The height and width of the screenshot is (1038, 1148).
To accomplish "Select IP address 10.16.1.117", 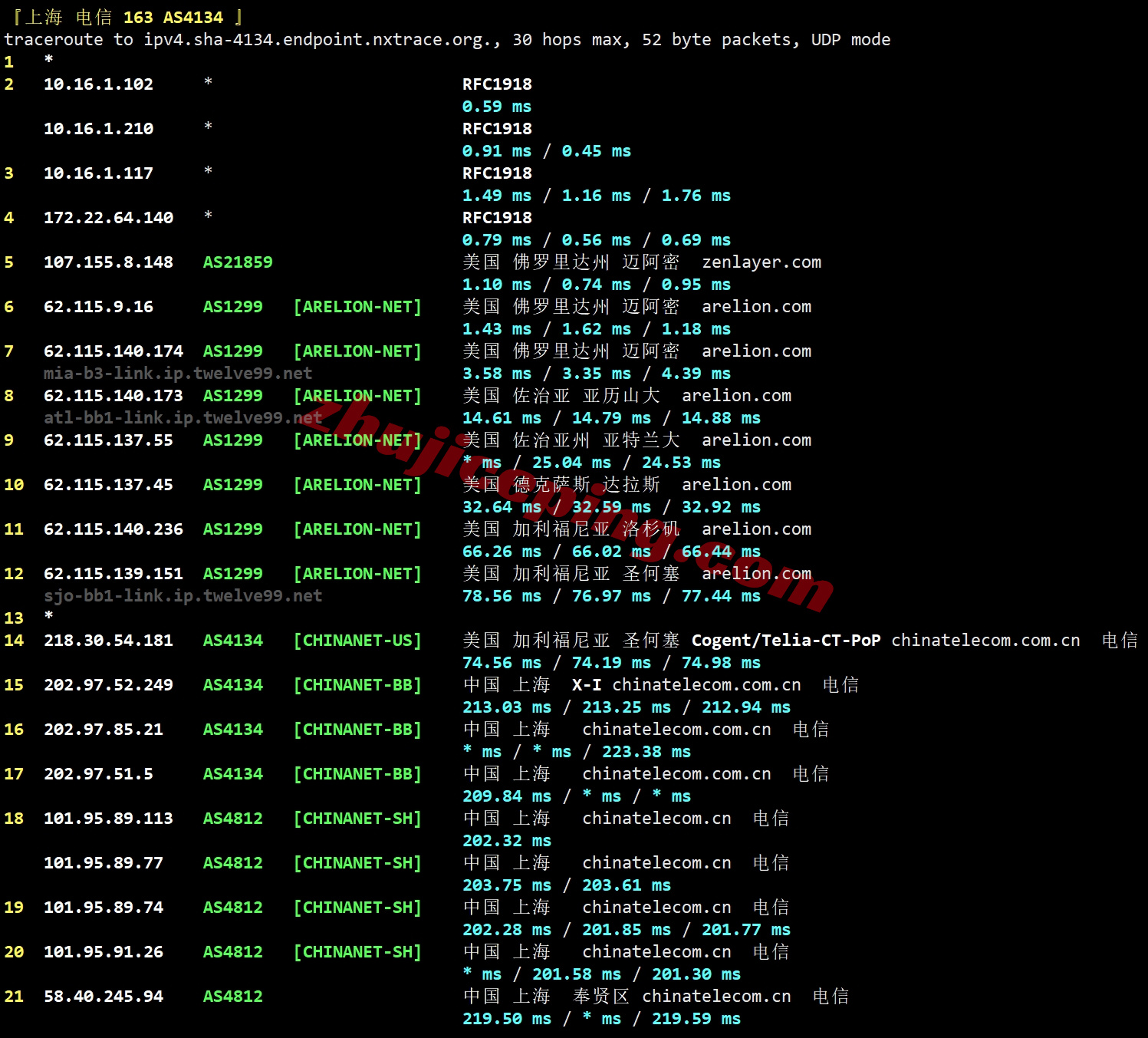I will coord(98,173).
